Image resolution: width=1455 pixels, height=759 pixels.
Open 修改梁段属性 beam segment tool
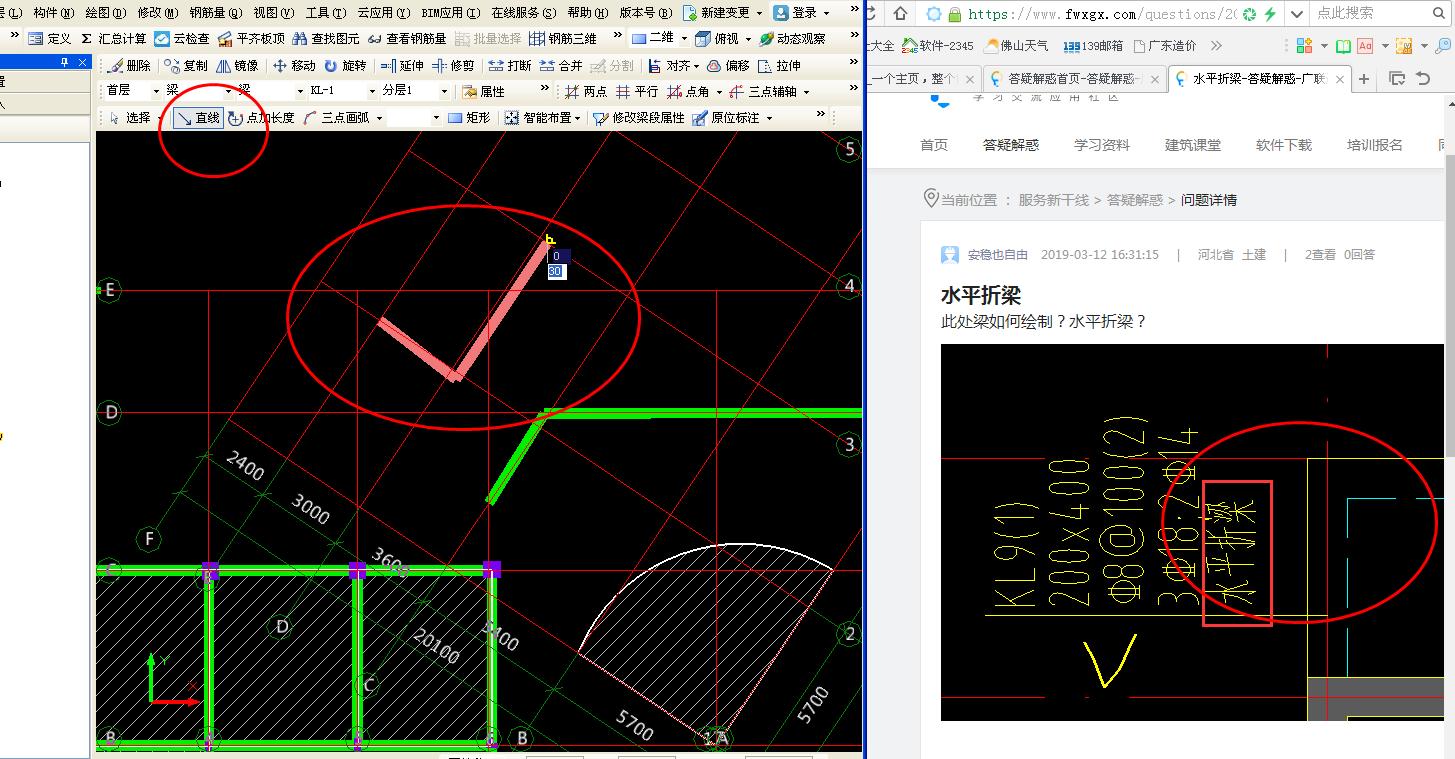click(638, 117)
